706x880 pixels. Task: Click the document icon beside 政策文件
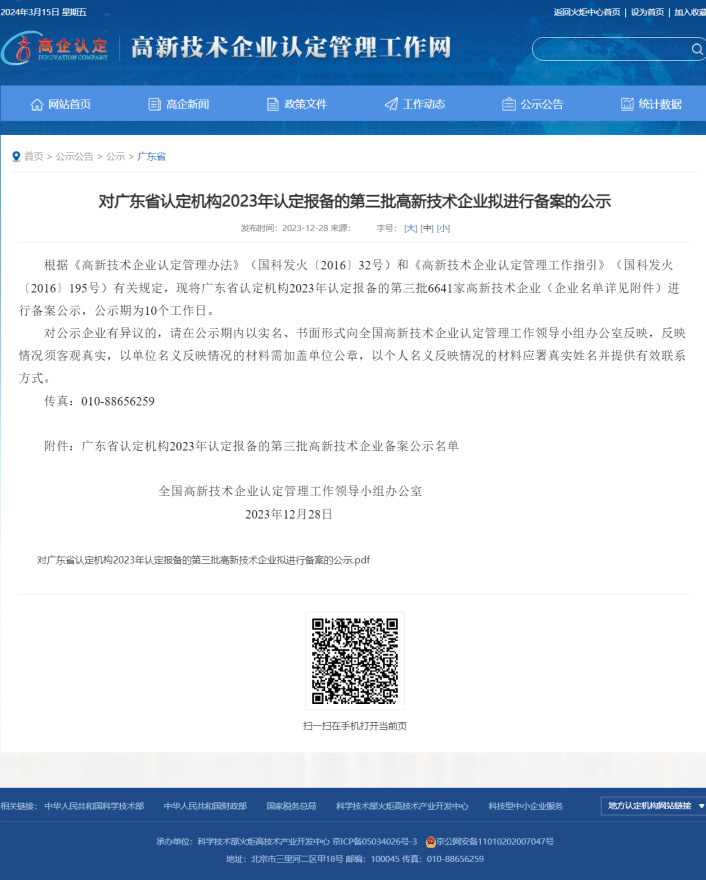[273, 104]
